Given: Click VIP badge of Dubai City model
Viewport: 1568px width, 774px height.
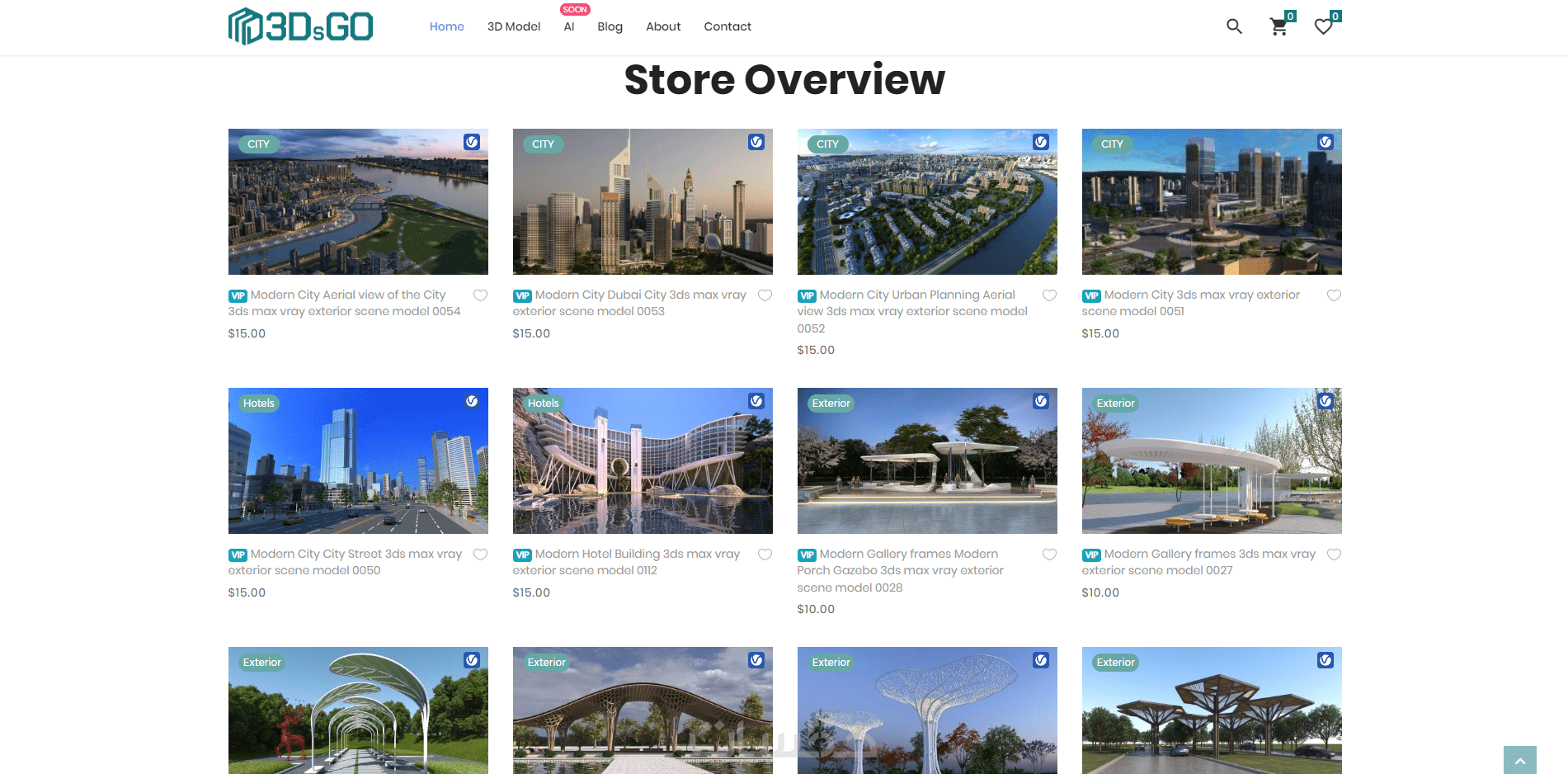Looking at the screenshot, I should 522,296.
